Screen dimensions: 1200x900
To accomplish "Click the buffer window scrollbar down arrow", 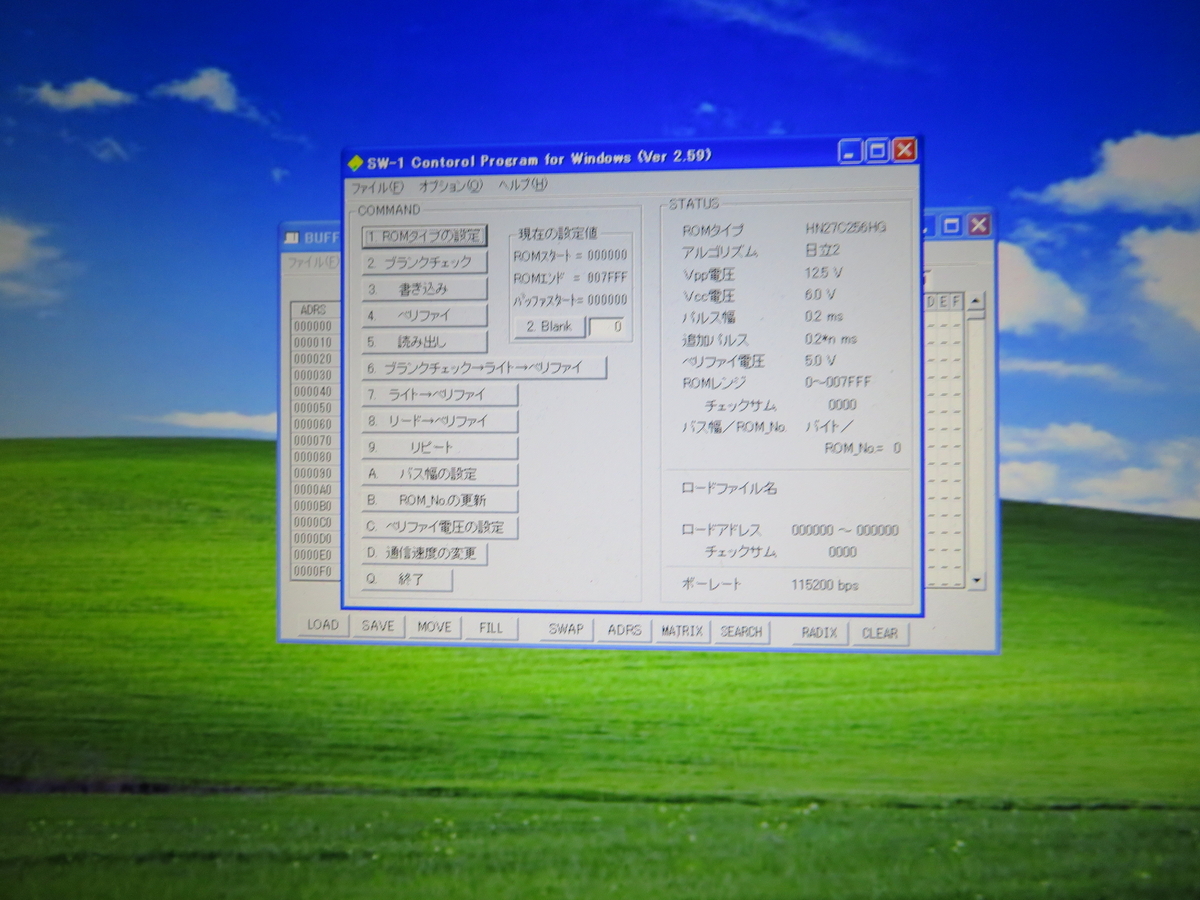I will click(x=976, y=581).
